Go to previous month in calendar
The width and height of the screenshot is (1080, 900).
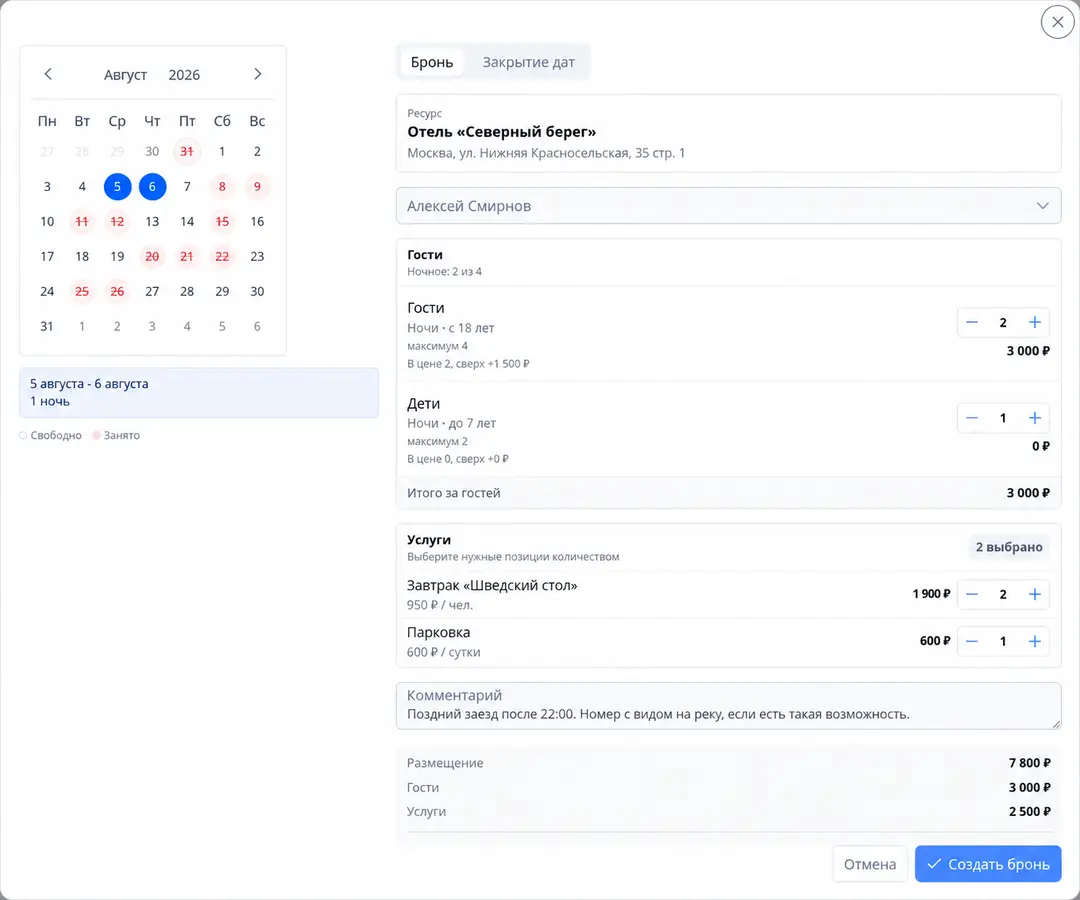click(48, 74)
